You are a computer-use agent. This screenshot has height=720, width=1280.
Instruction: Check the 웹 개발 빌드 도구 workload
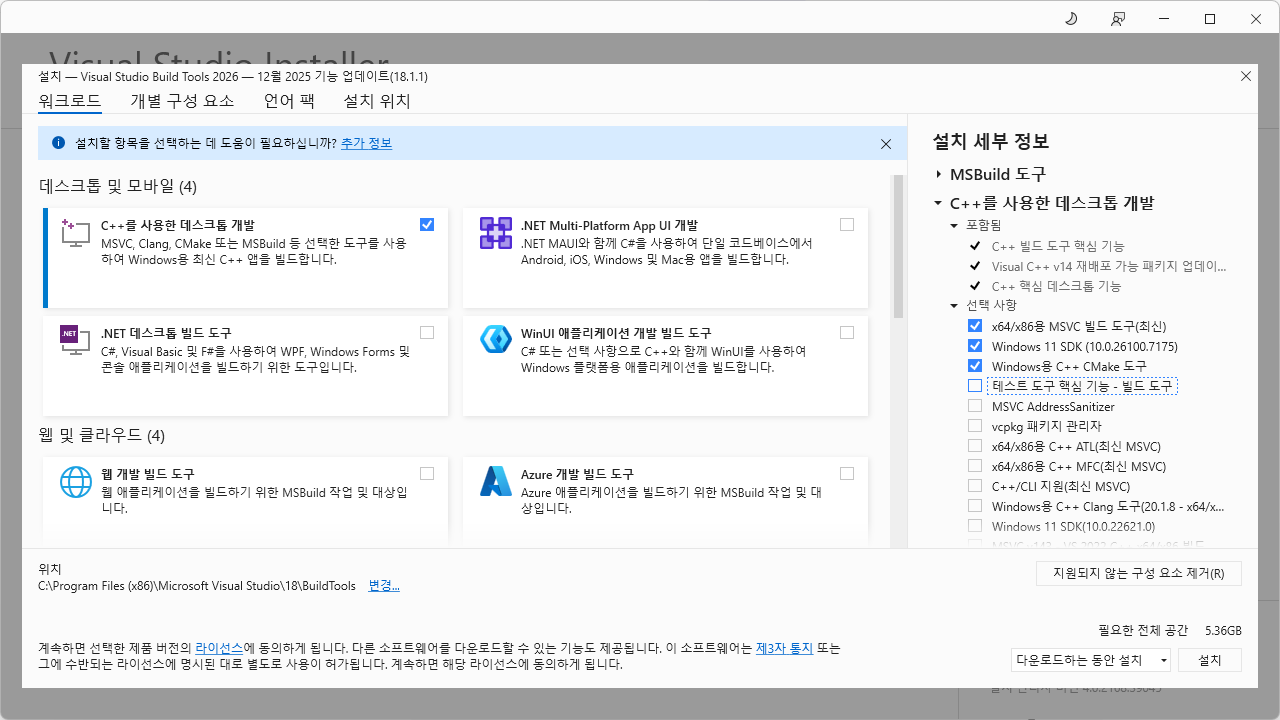click(x=428, y=473)
